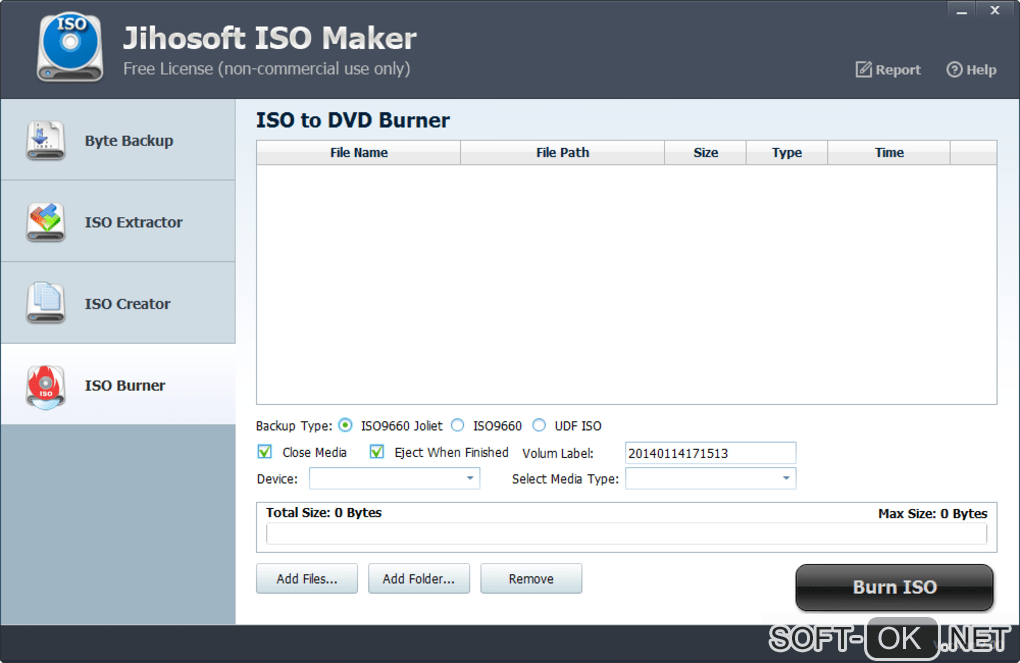This screenshot has width=1020, height=663.
Task: Switch to ISO Extractor section
Action: point(118,221)
